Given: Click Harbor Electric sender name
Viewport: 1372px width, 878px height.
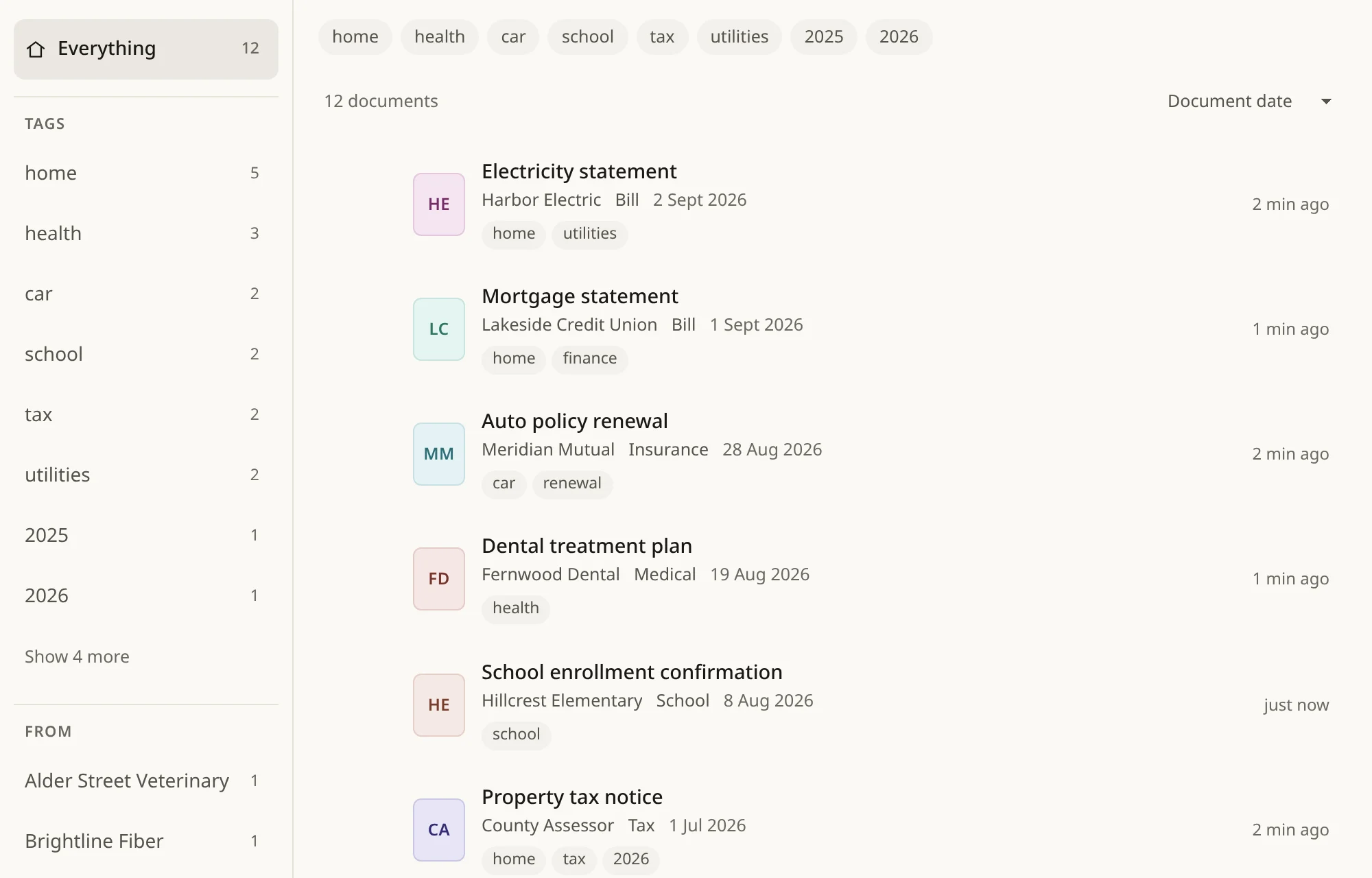Looking at the screenshot, I should coord(541,200).
